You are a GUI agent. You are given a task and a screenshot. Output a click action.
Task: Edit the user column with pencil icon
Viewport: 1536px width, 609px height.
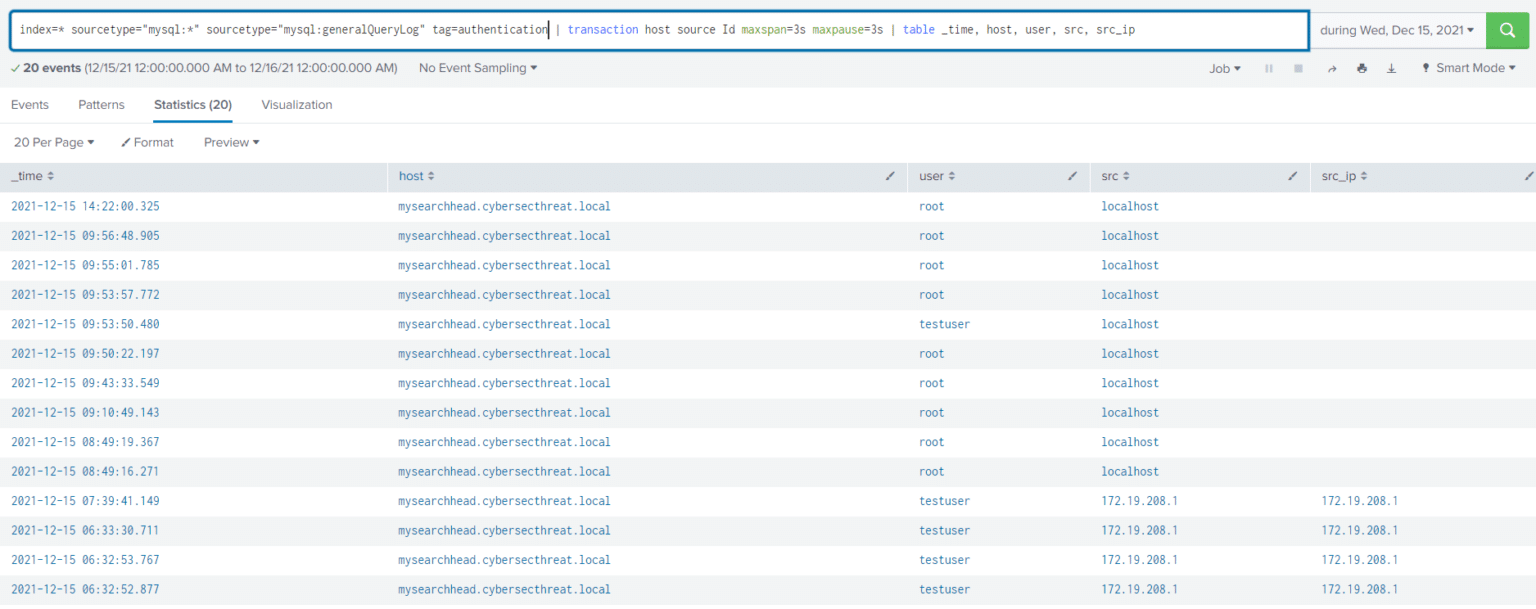pyautogui.click(x=1072, y=176)
